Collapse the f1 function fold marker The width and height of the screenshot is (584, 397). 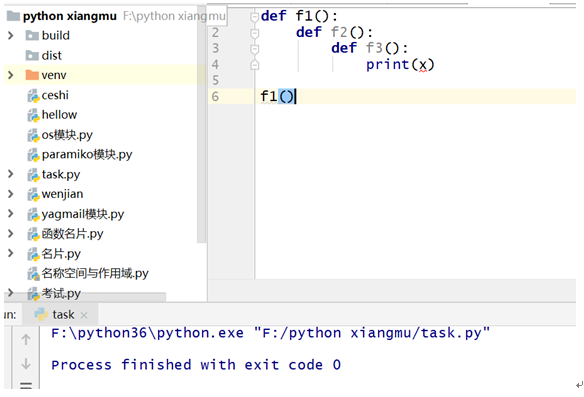pos(254,17)
